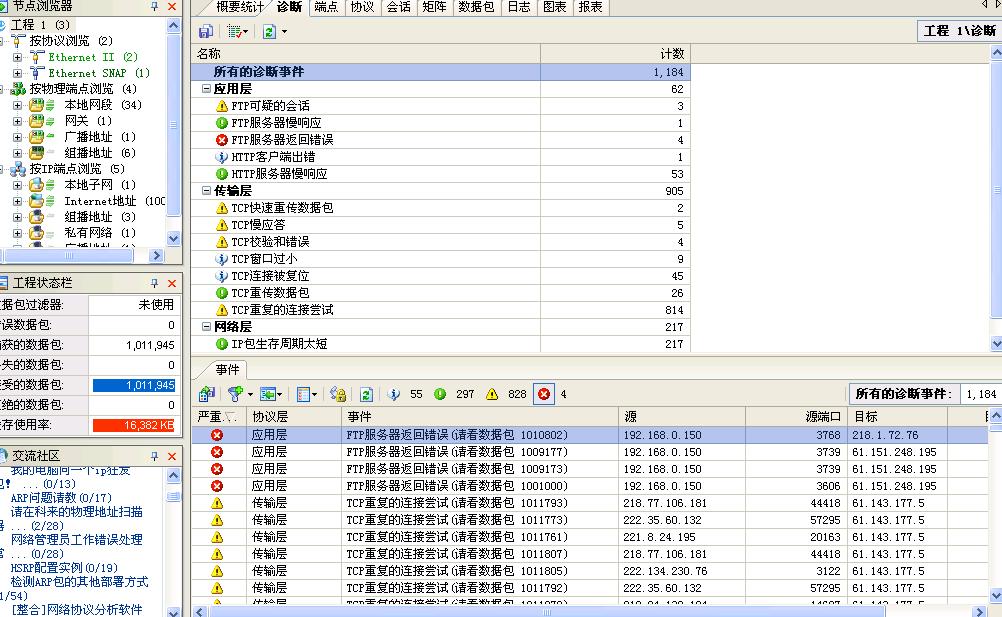Select the IP包生存周期太短 diagnosis row
Screen dimensions: 1002x617
(x=441, y=344)
